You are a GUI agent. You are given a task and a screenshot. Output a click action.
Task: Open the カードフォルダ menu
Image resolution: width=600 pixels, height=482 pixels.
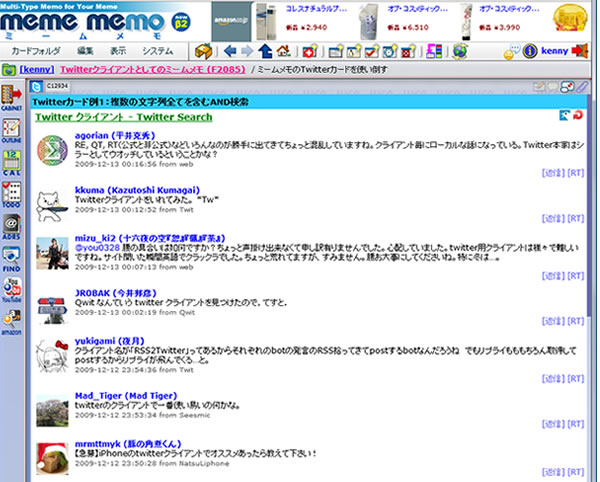36,51
